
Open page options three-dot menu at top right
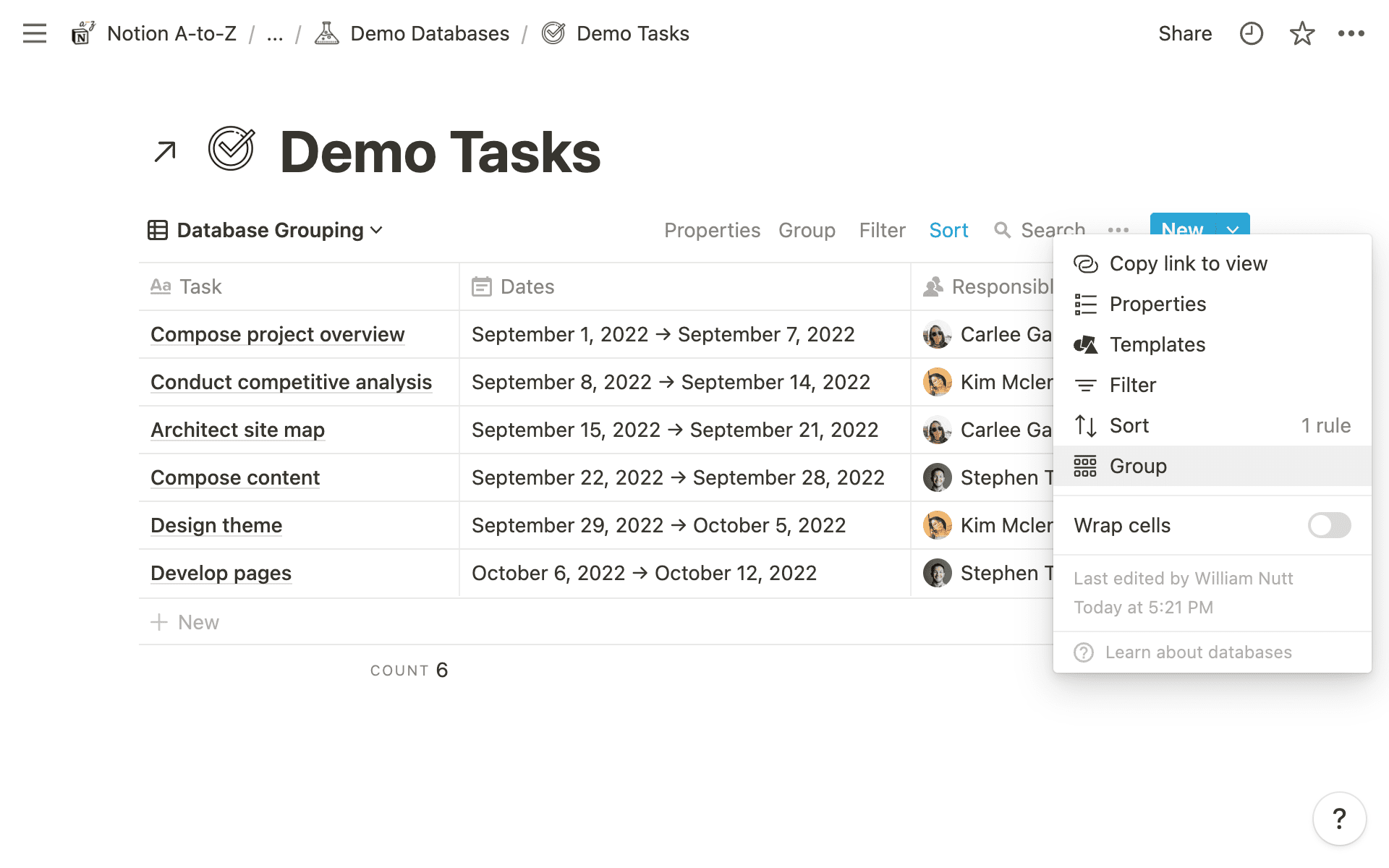click(x=1351, y=33)
